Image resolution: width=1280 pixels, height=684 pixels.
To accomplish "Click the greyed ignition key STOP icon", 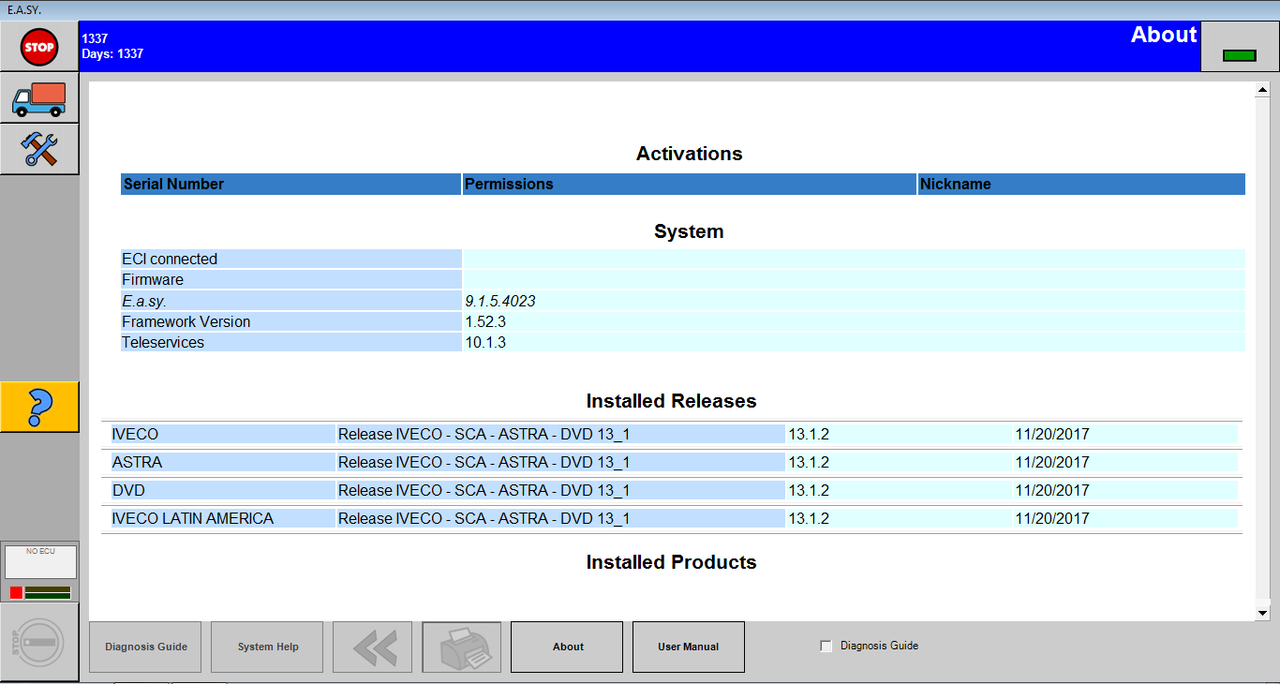I will tap(39, 640).
